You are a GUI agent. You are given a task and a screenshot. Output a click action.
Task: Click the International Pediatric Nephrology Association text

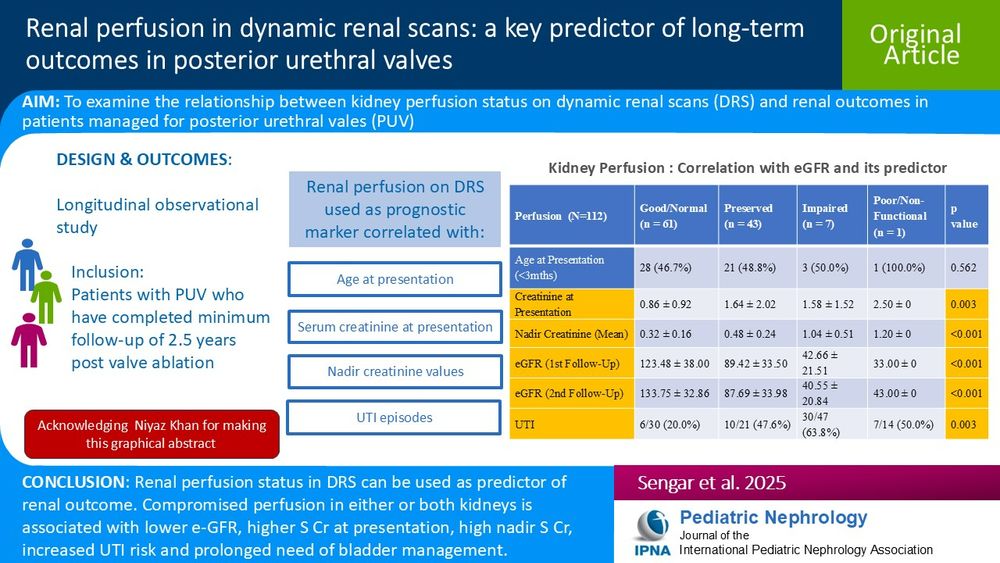(805, 550)
